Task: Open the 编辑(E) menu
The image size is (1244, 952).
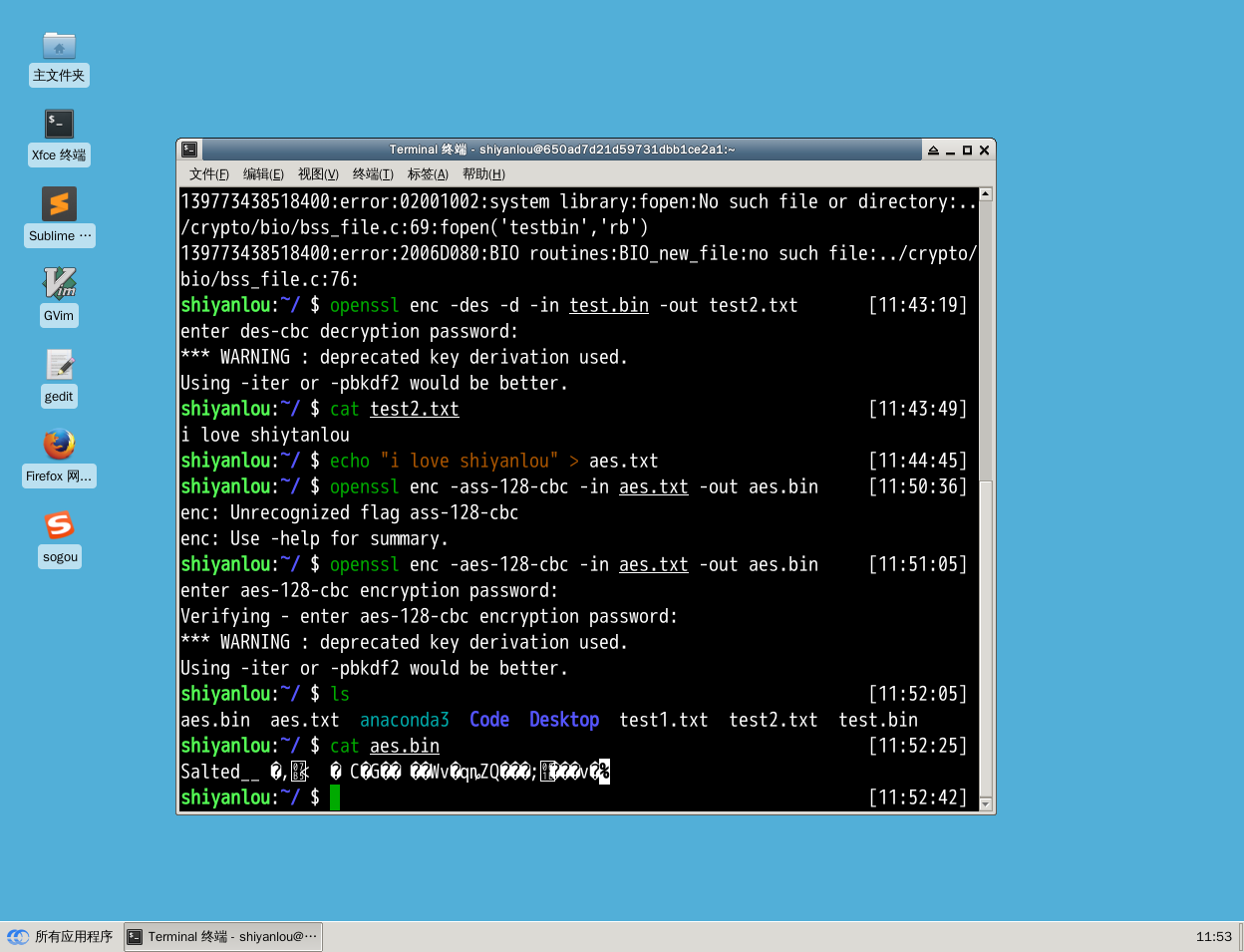Action: [263, 174]
